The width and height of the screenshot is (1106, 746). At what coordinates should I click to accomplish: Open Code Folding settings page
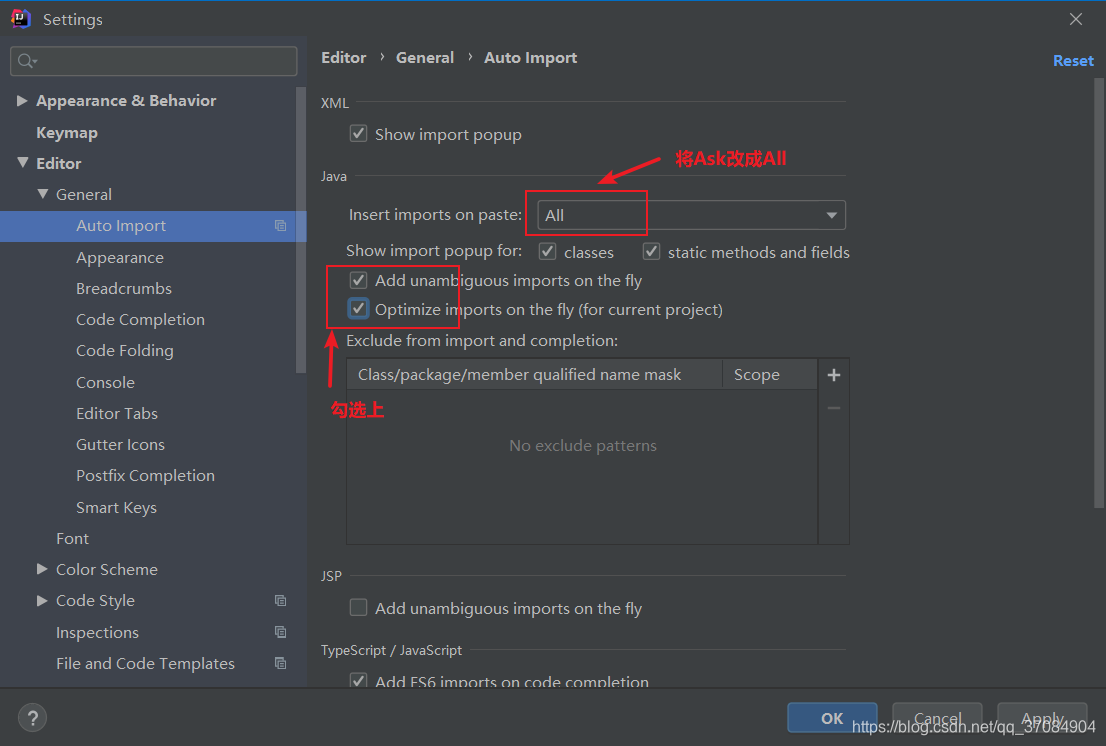pos(125,350)
